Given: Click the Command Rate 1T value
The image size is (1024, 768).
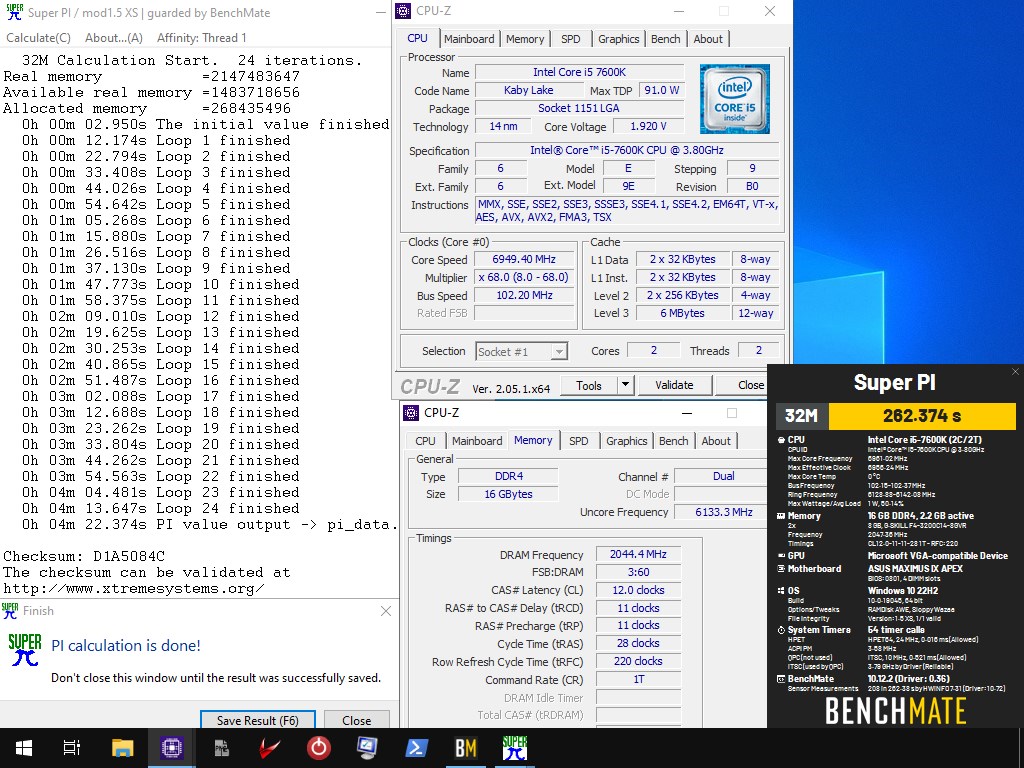Looking at the screenshot, I should tap(638, 679).
